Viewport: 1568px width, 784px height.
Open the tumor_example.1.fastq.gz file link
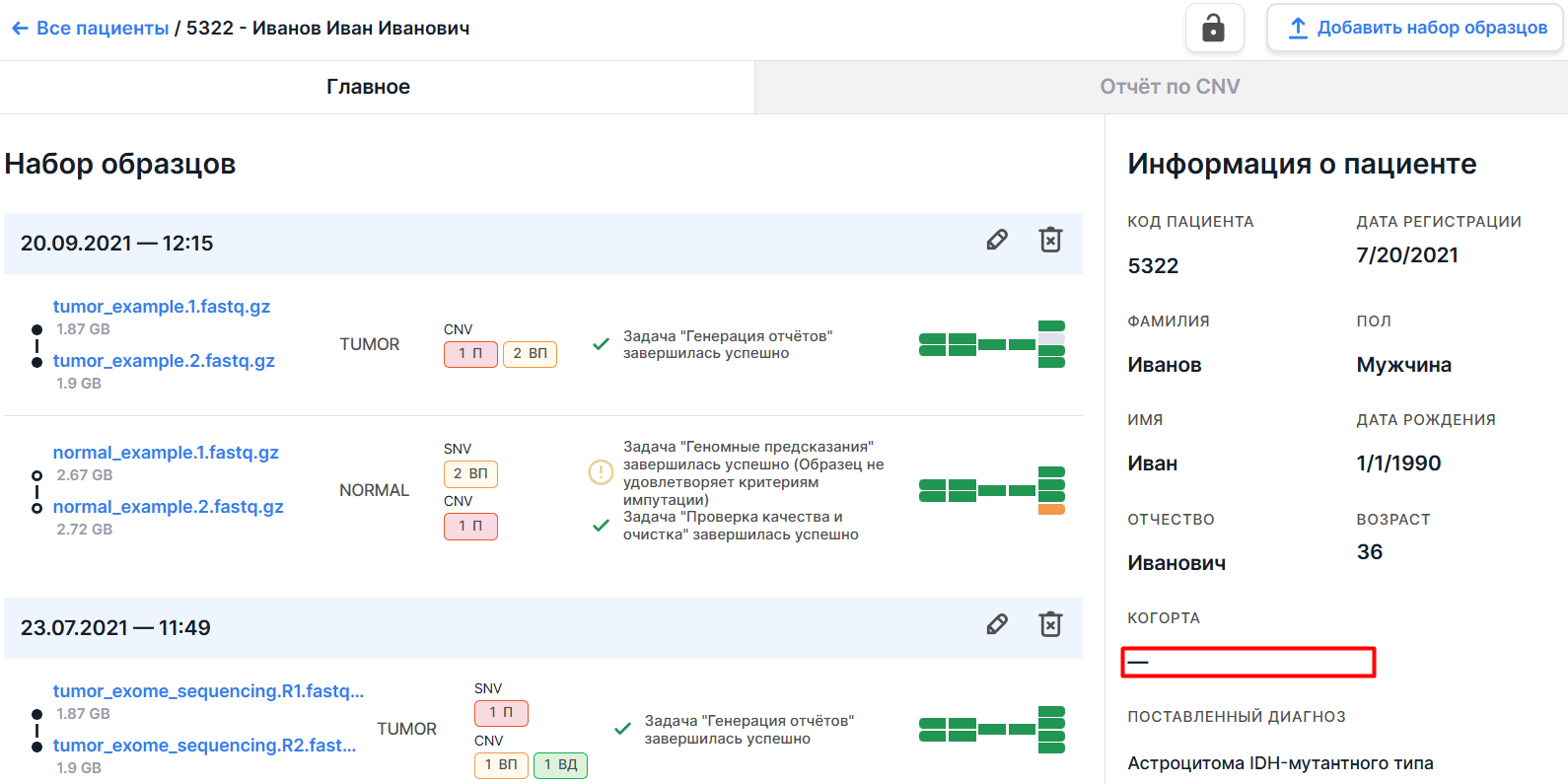pyautogui.click(x=162, y=307)
